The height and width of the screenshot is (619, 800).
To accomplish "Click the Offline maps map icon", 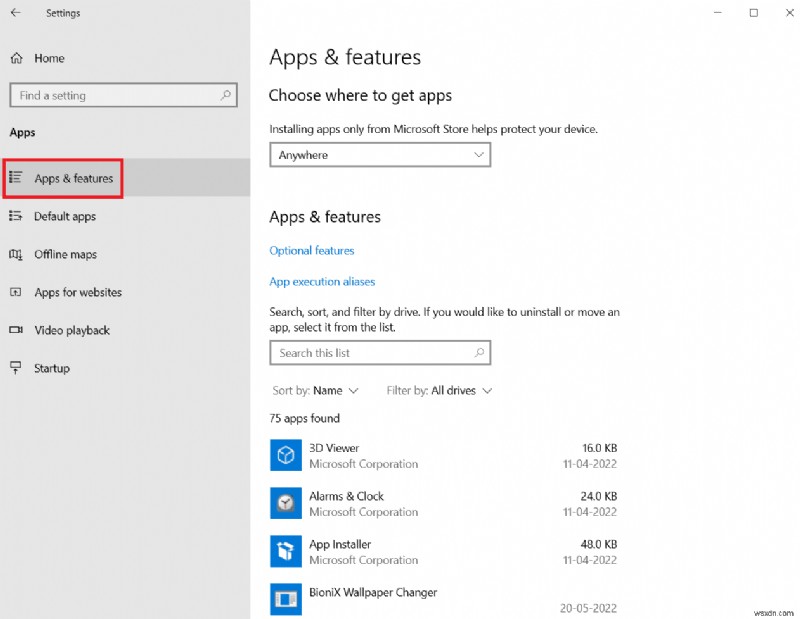I will (16, 254).
